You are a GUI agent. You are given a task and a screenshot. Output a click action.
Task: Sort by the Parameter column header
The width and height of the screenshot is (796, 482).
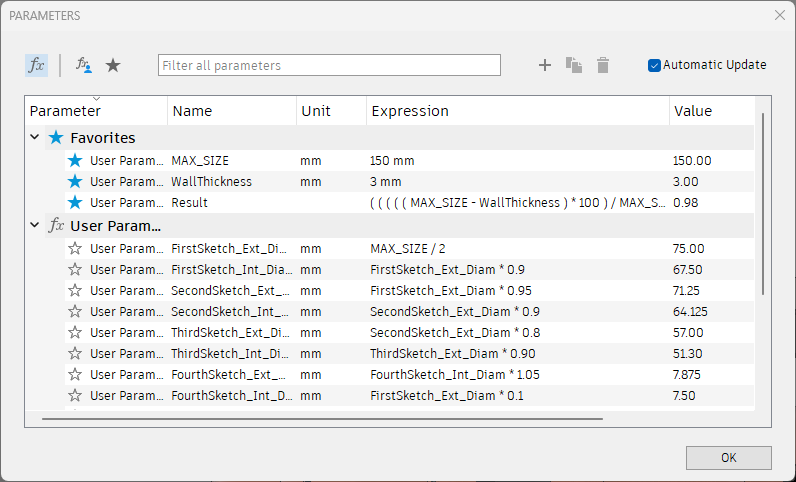point(66,111)
